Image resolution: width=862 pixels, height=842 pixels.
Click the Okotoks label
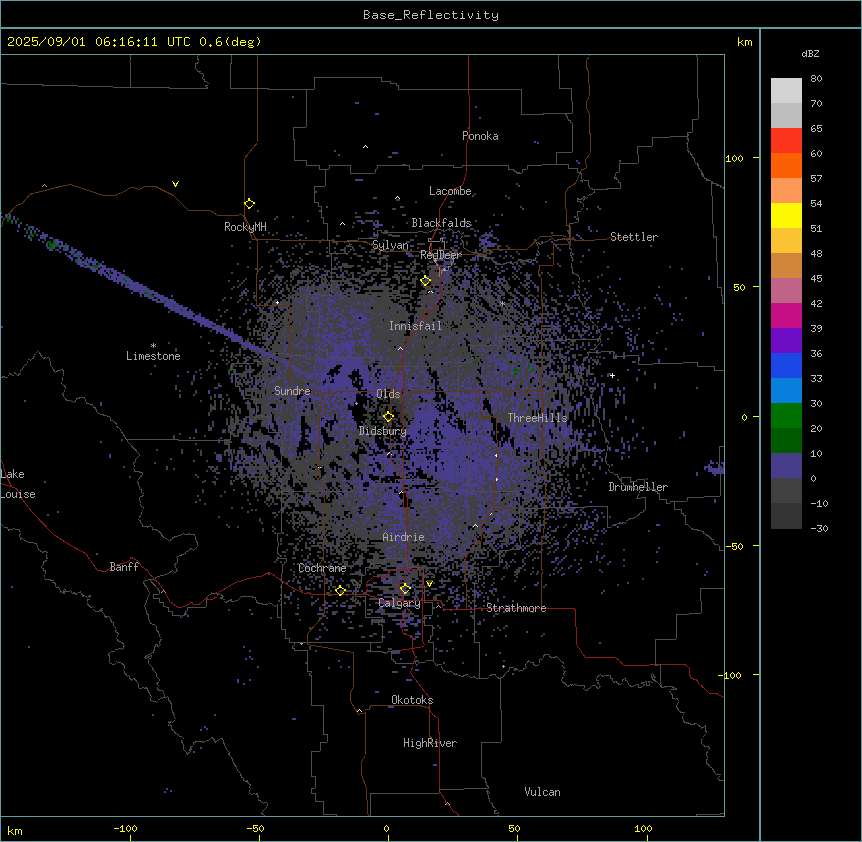point(412,700)
